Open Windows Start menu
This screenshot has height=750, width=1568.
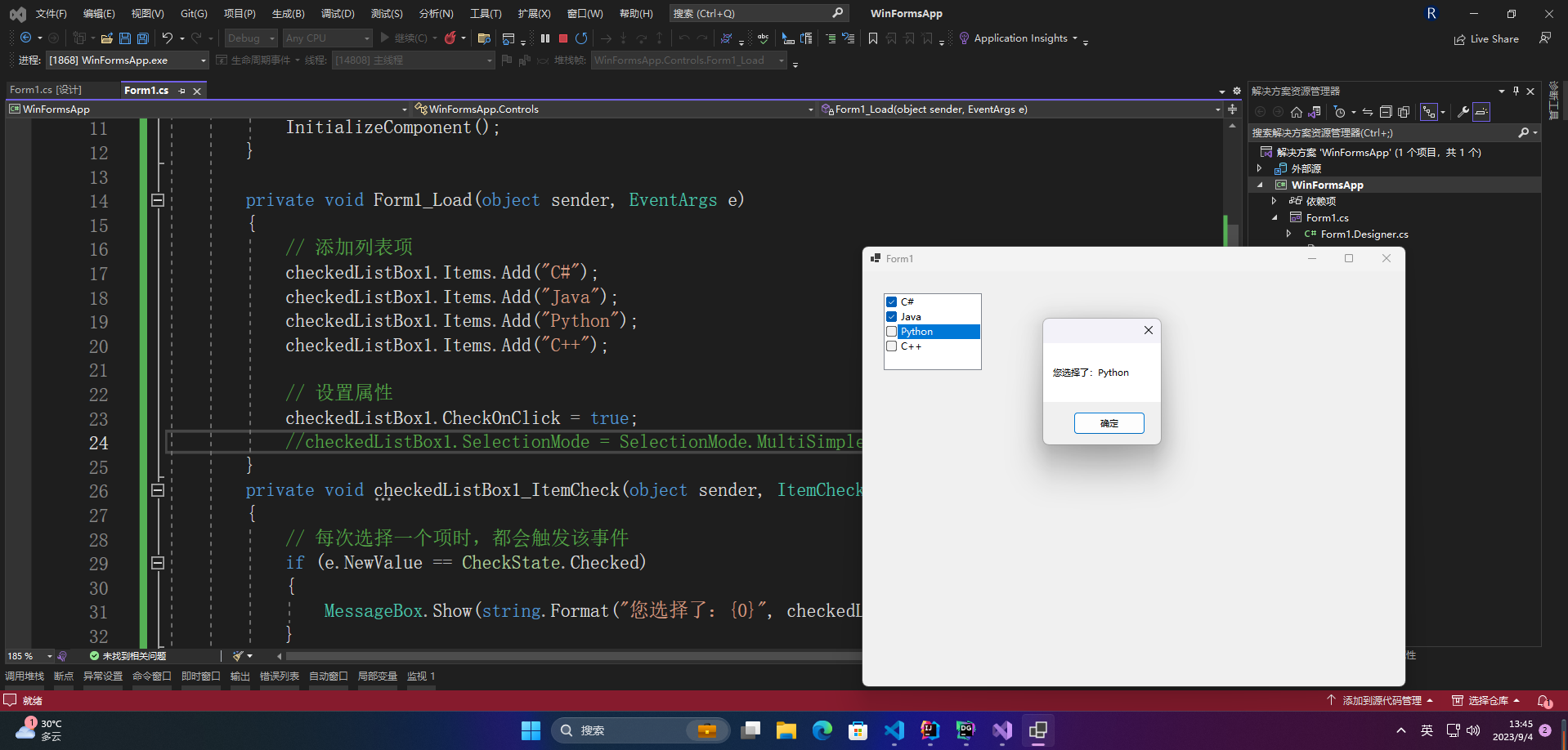coord(531,730)
